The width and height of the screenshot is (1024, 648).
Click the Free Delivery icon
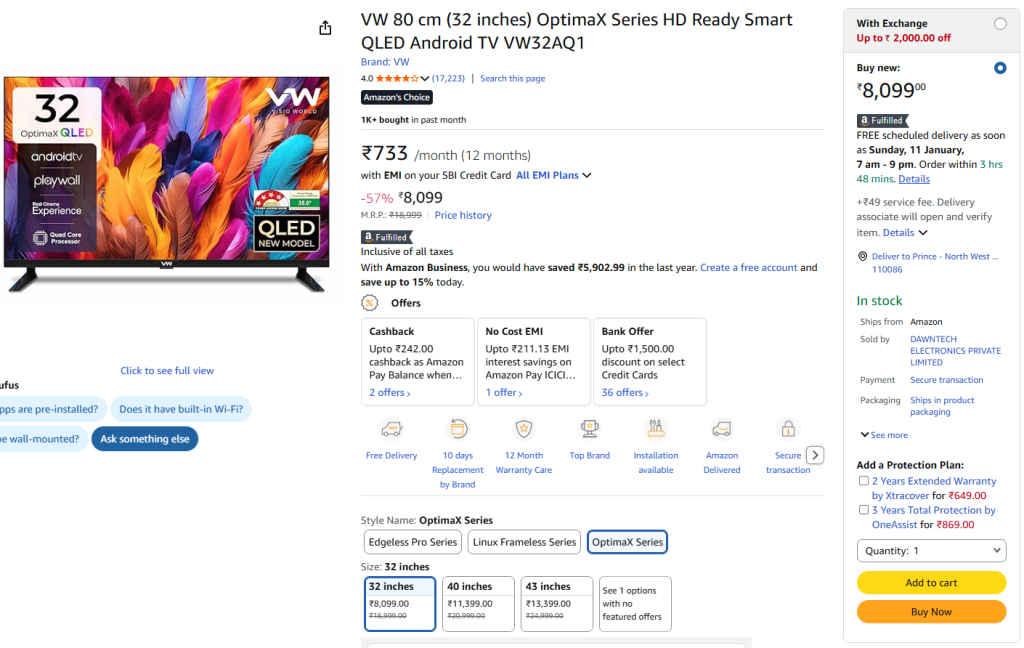(x=391, y=429)
